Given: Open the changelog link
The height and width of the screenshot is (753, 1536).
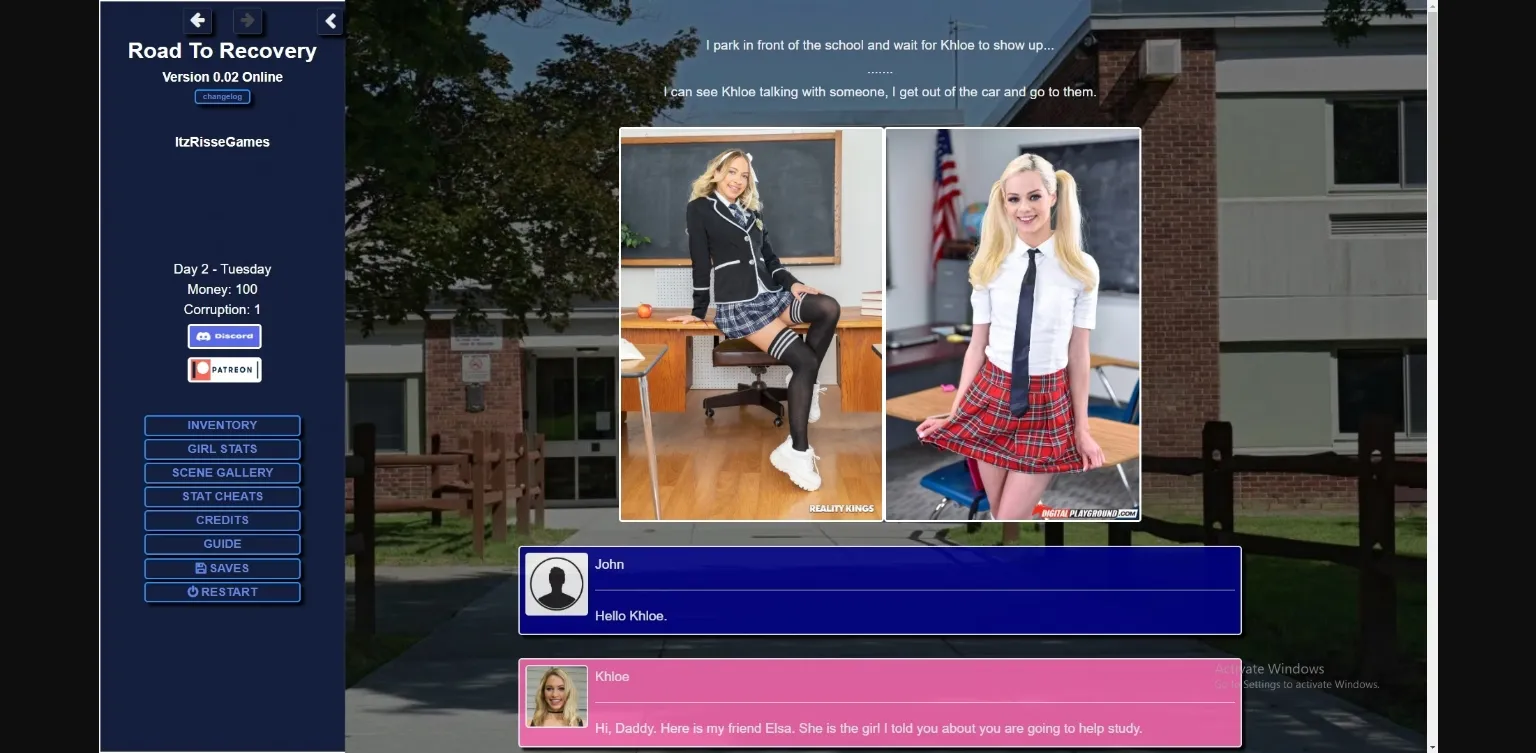Looking at the screenshot, I should 222,97.
